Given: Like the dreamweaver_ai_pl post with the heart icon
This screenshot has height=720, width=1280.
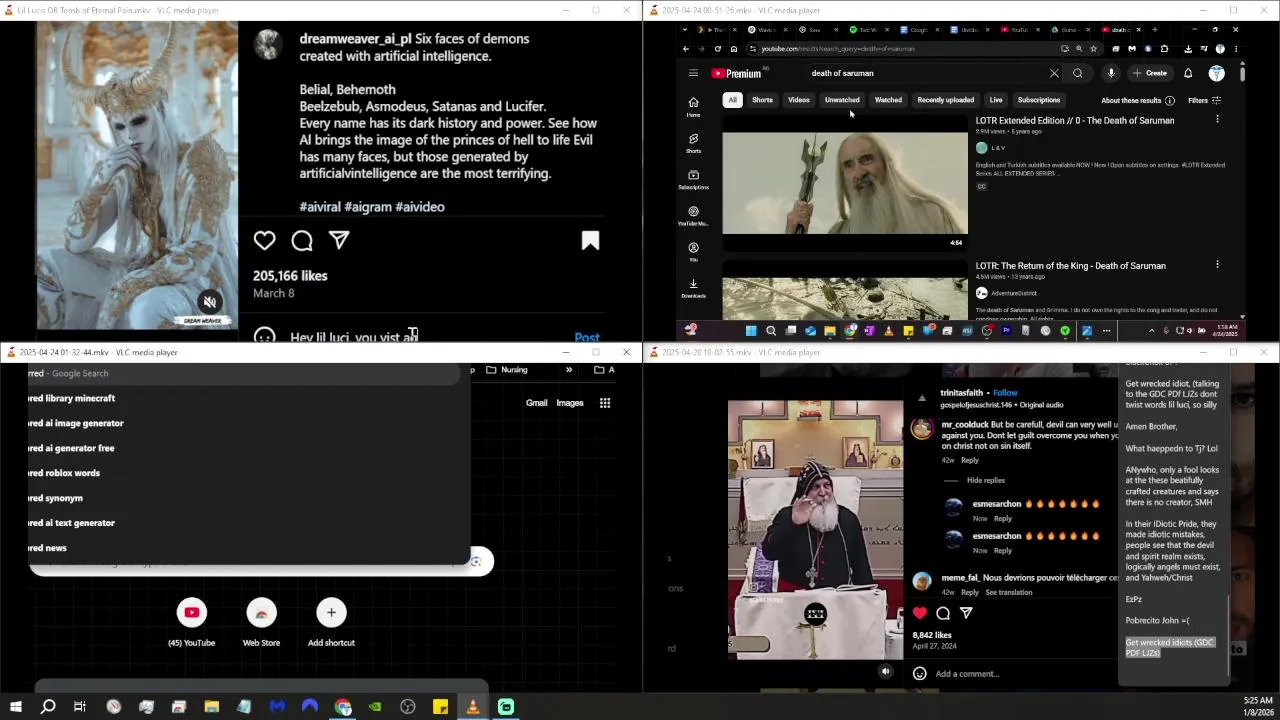Looking at the screenshot, I should point(264,241).
